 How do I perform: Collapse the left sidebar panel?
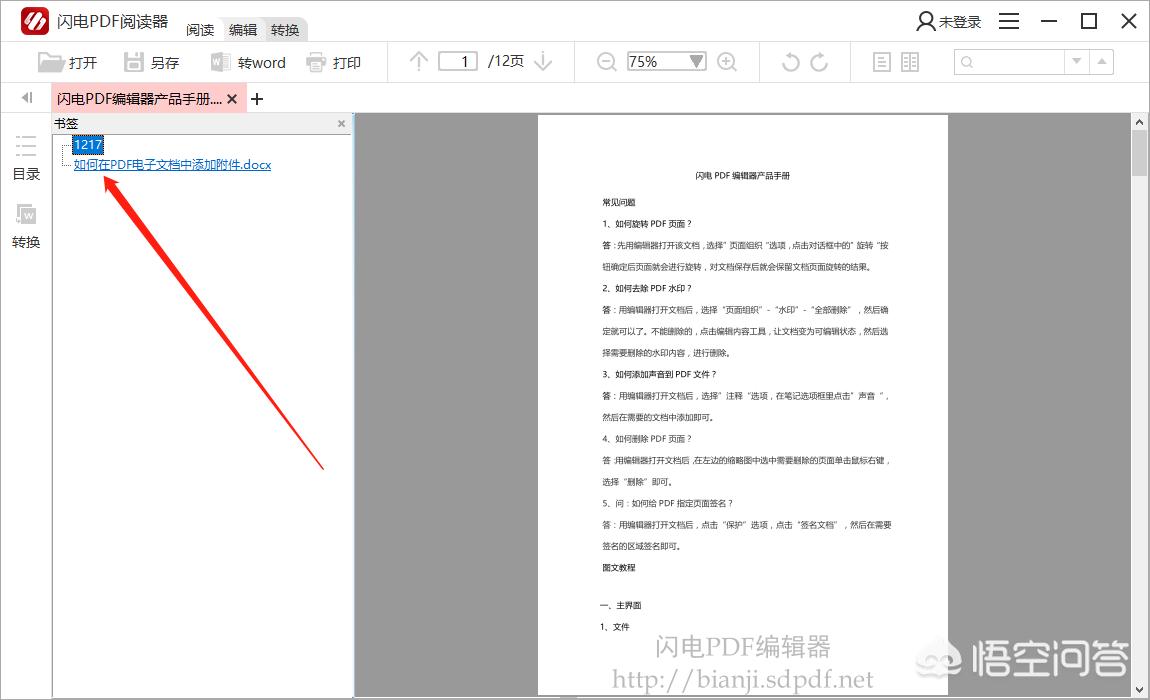coord(27,98)
